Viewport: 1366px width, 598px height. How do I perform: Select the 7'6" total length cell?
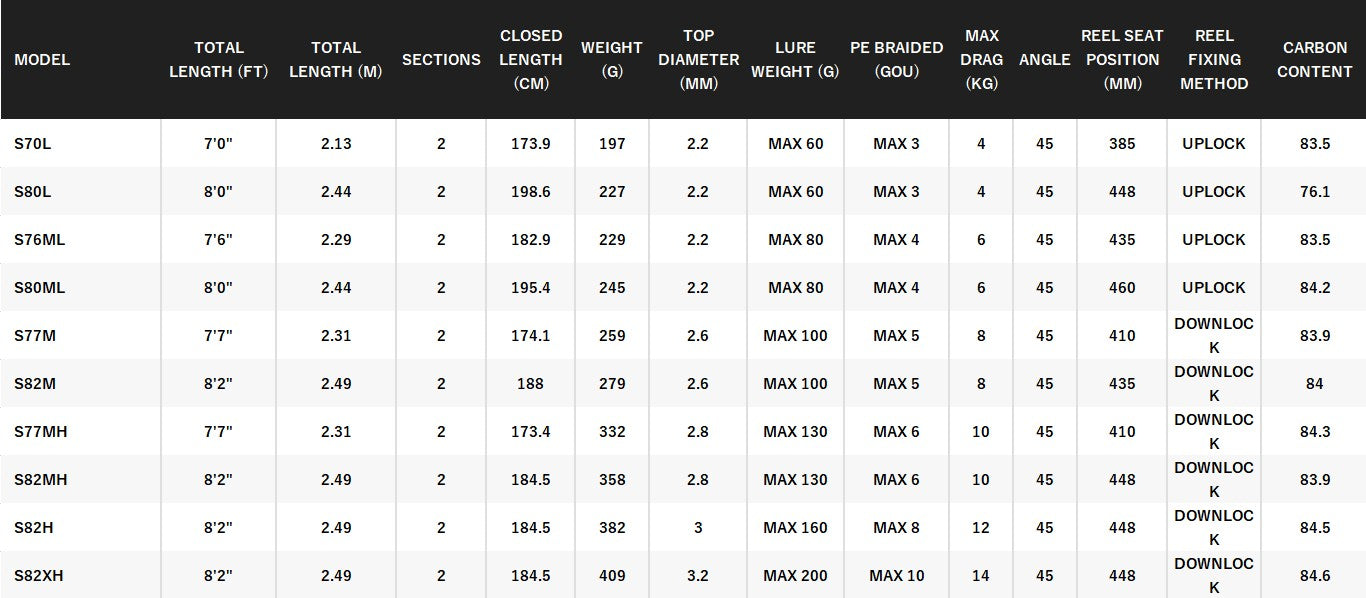pyautogui.click(x=218, y=240)
